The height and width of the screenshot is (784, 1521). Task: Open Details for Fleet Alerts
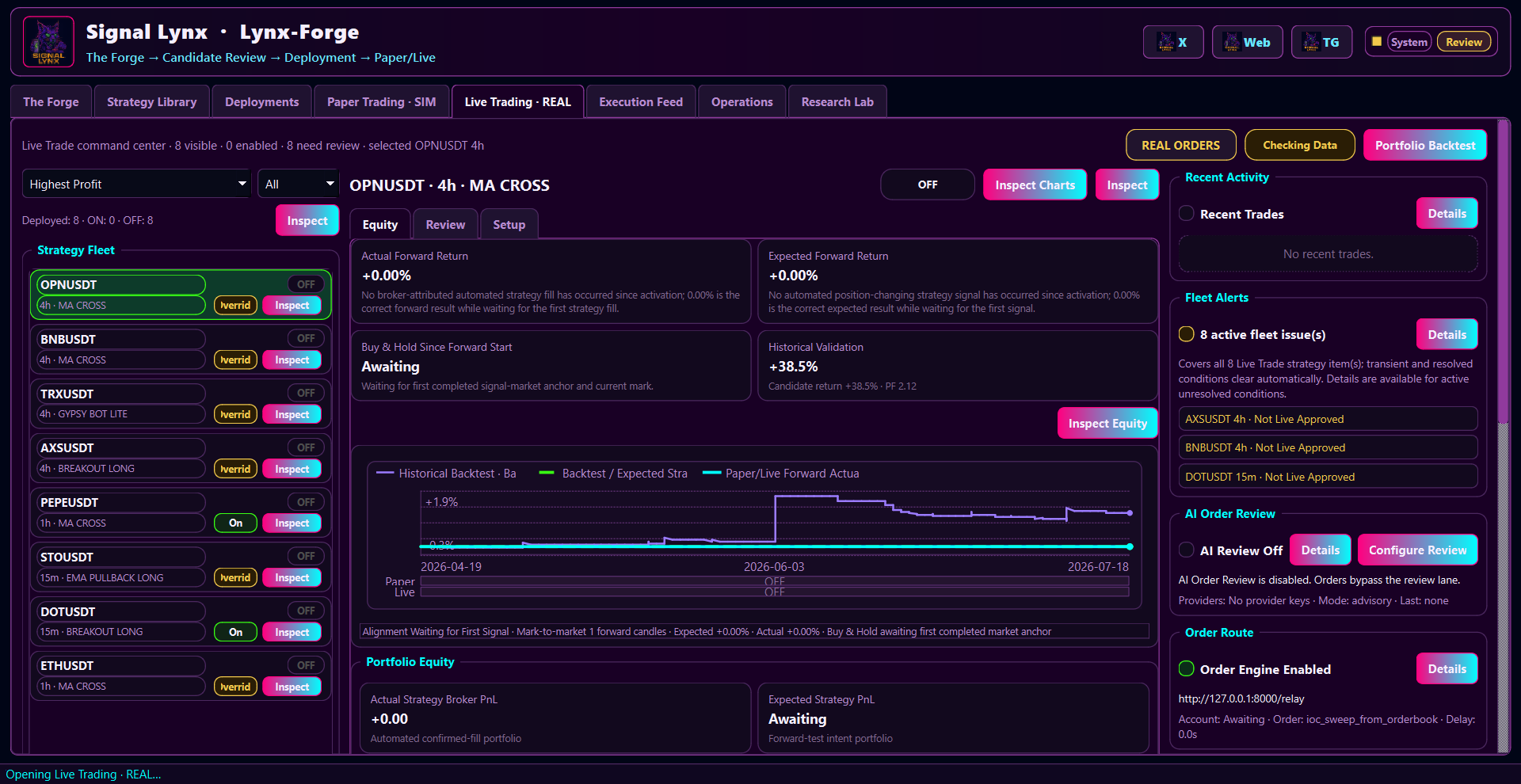coord(1447,334)
